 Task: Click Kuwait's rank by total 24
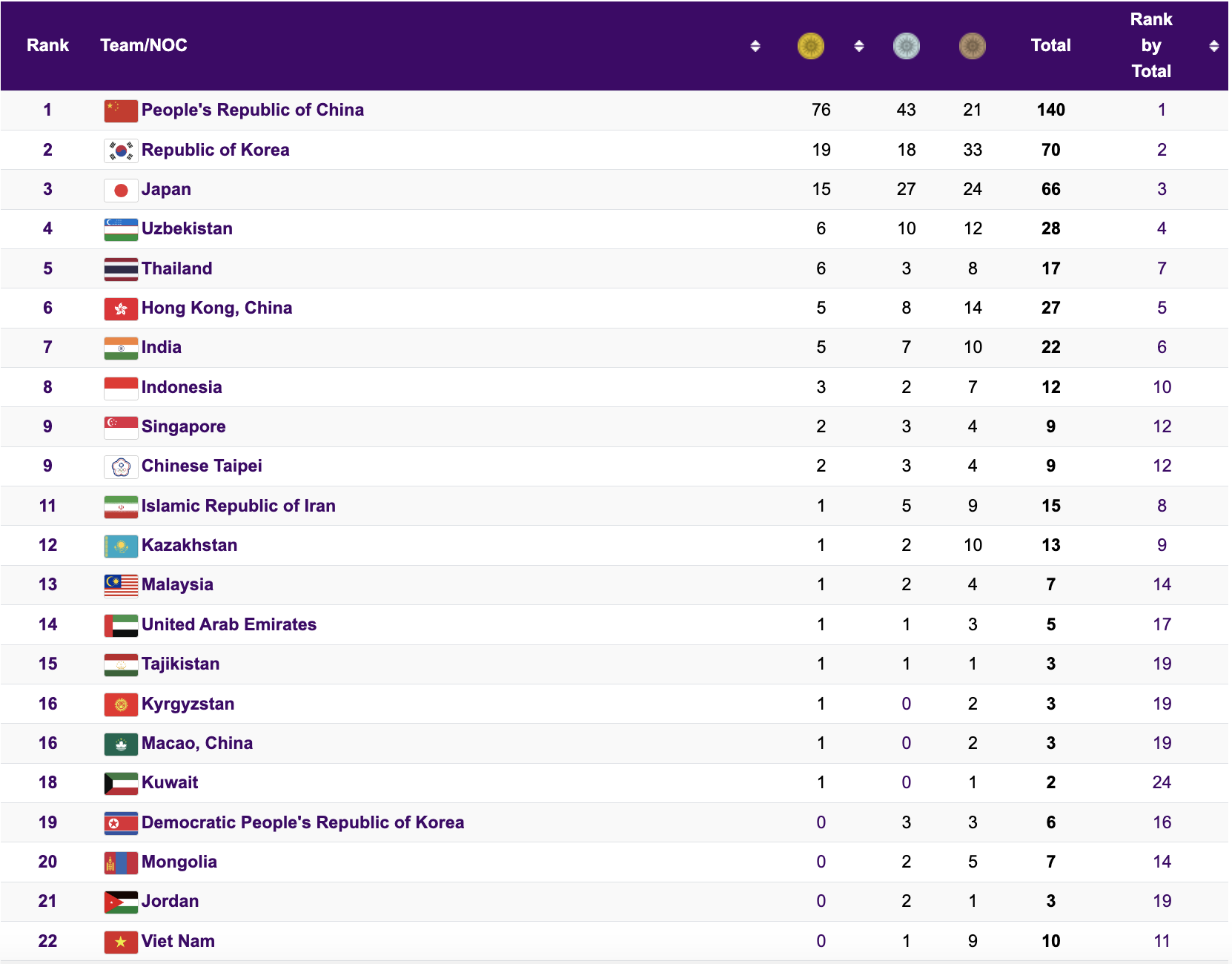point(1162,782)
